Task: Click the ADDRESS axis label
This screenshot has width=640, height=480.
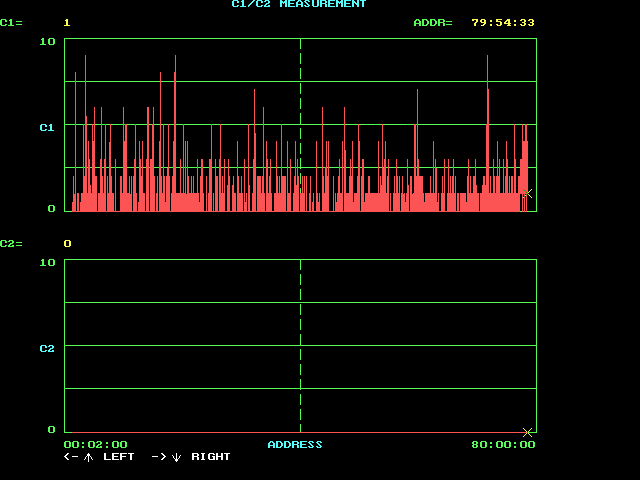Action: click(x=295, y=444)
